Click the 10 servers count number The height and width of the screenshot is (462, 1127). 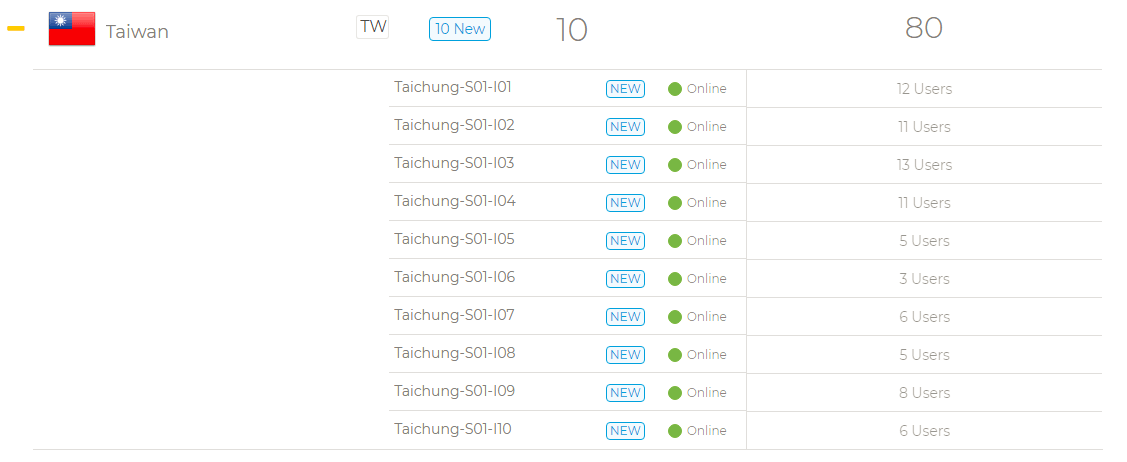point(571,30)
